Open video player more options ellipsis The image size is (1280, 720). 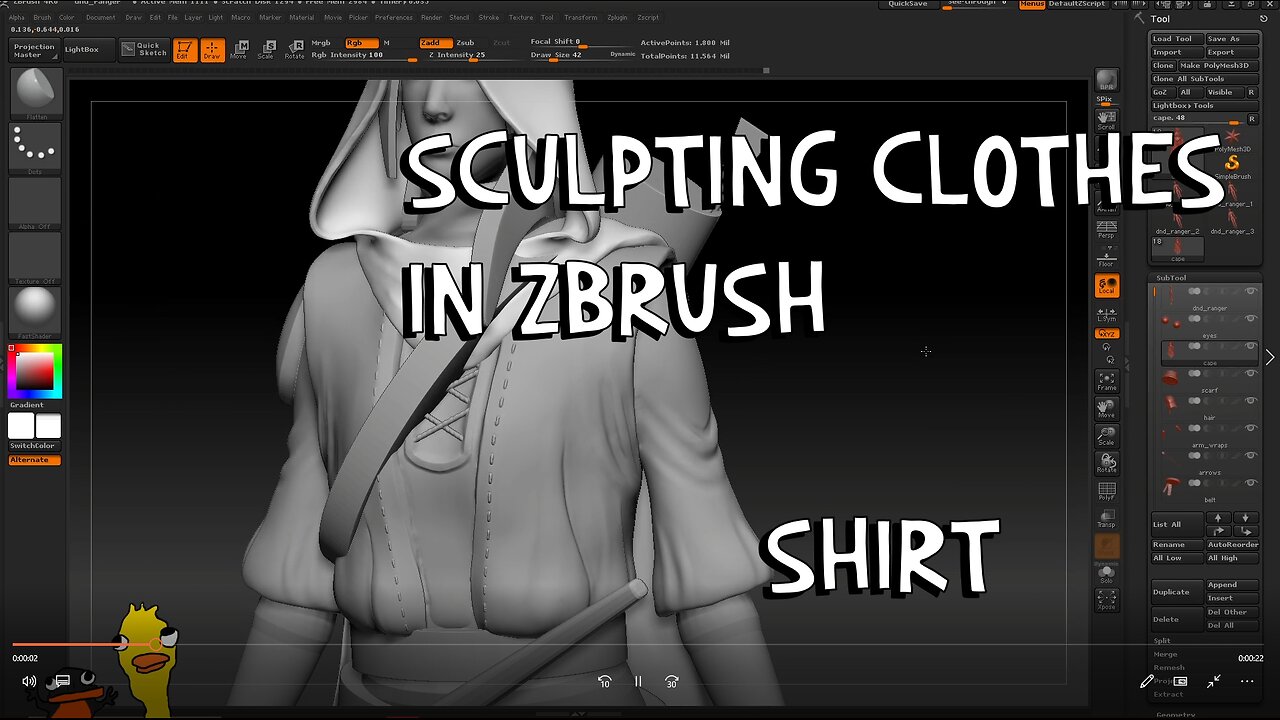1247,681
